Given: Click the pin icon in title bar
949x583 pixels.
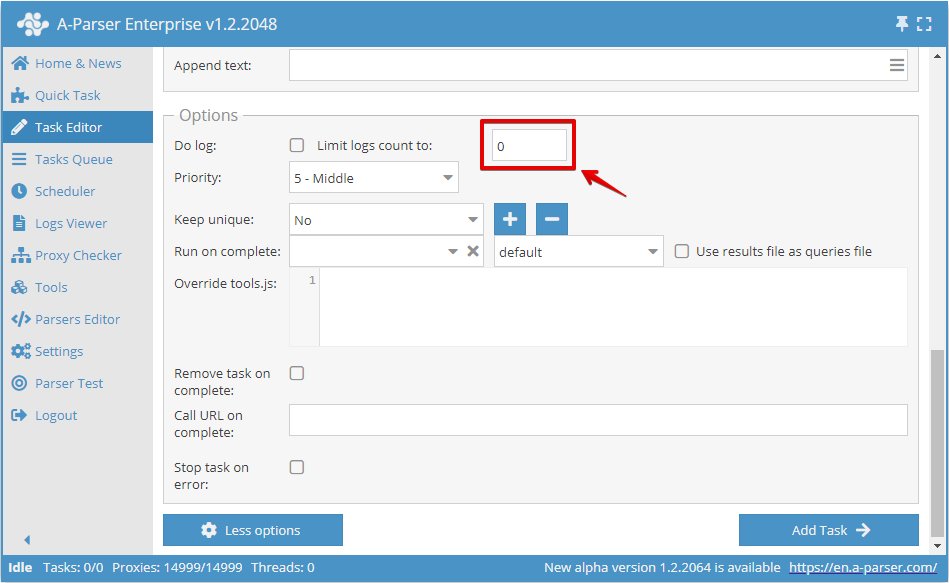Looking at the screenshot, I should [x=901, y=23].
